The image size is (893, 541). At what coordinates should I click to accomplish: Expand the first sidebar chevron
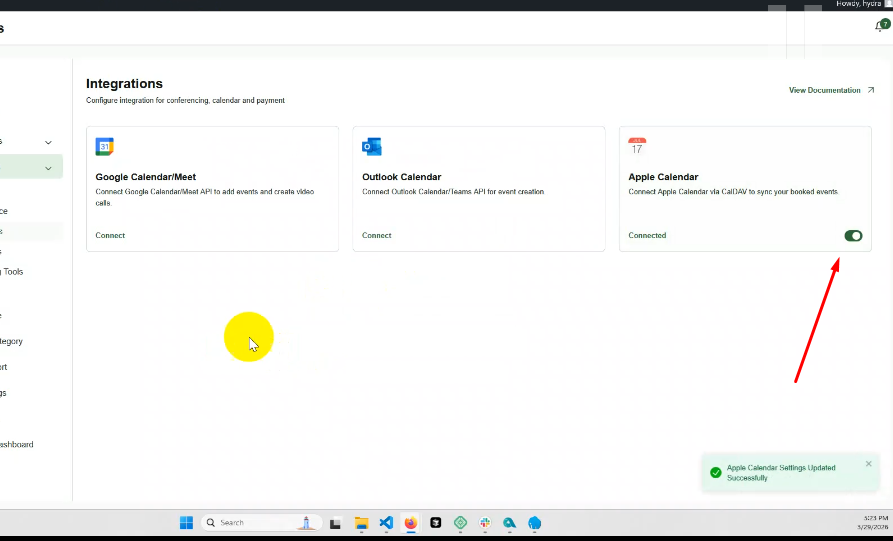(x=48, y=142)
